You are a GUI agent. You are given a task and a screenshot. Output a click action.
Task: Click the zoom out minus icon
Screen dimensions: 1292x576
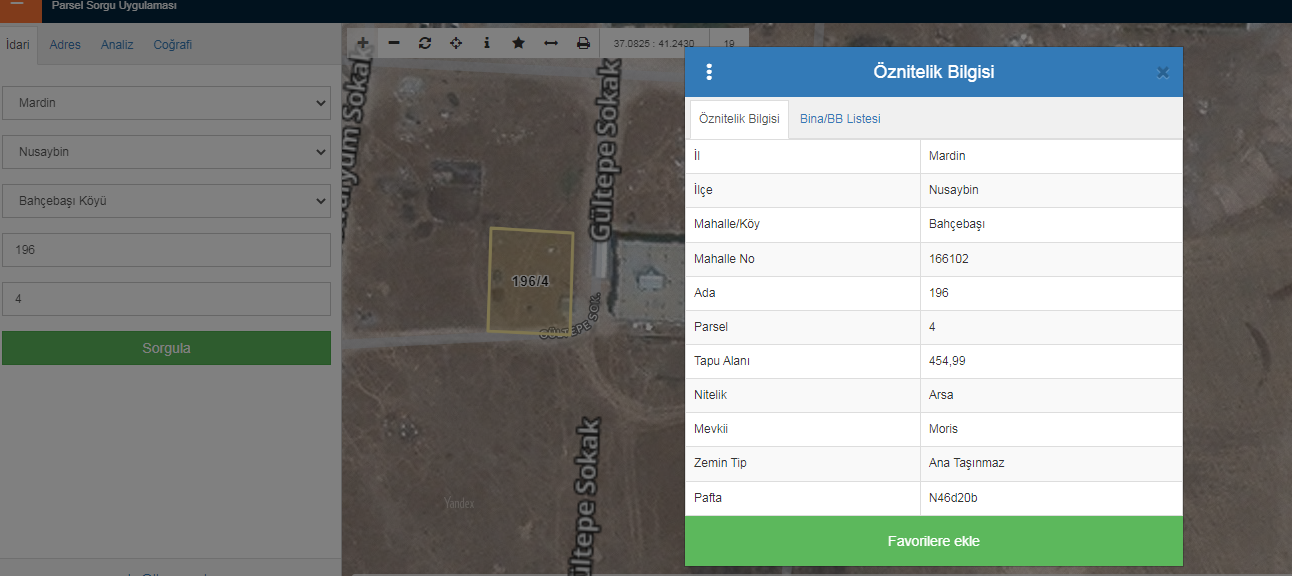click(394, 43)
